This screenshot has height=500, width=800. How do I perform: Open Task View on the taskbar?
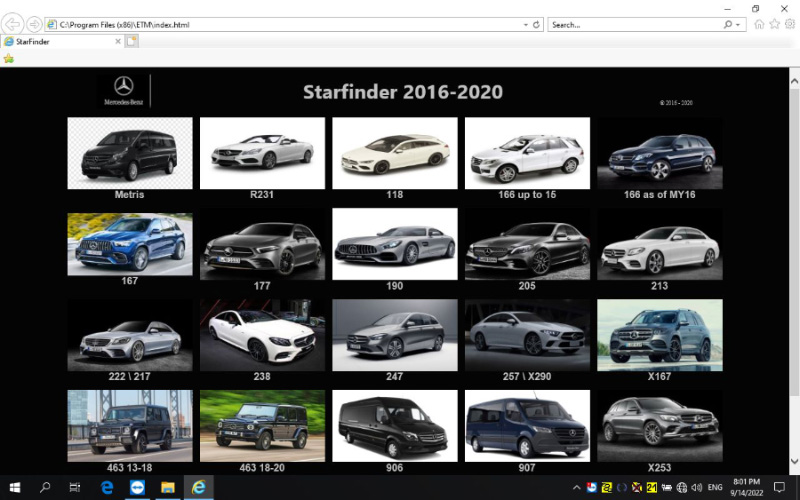75,487
